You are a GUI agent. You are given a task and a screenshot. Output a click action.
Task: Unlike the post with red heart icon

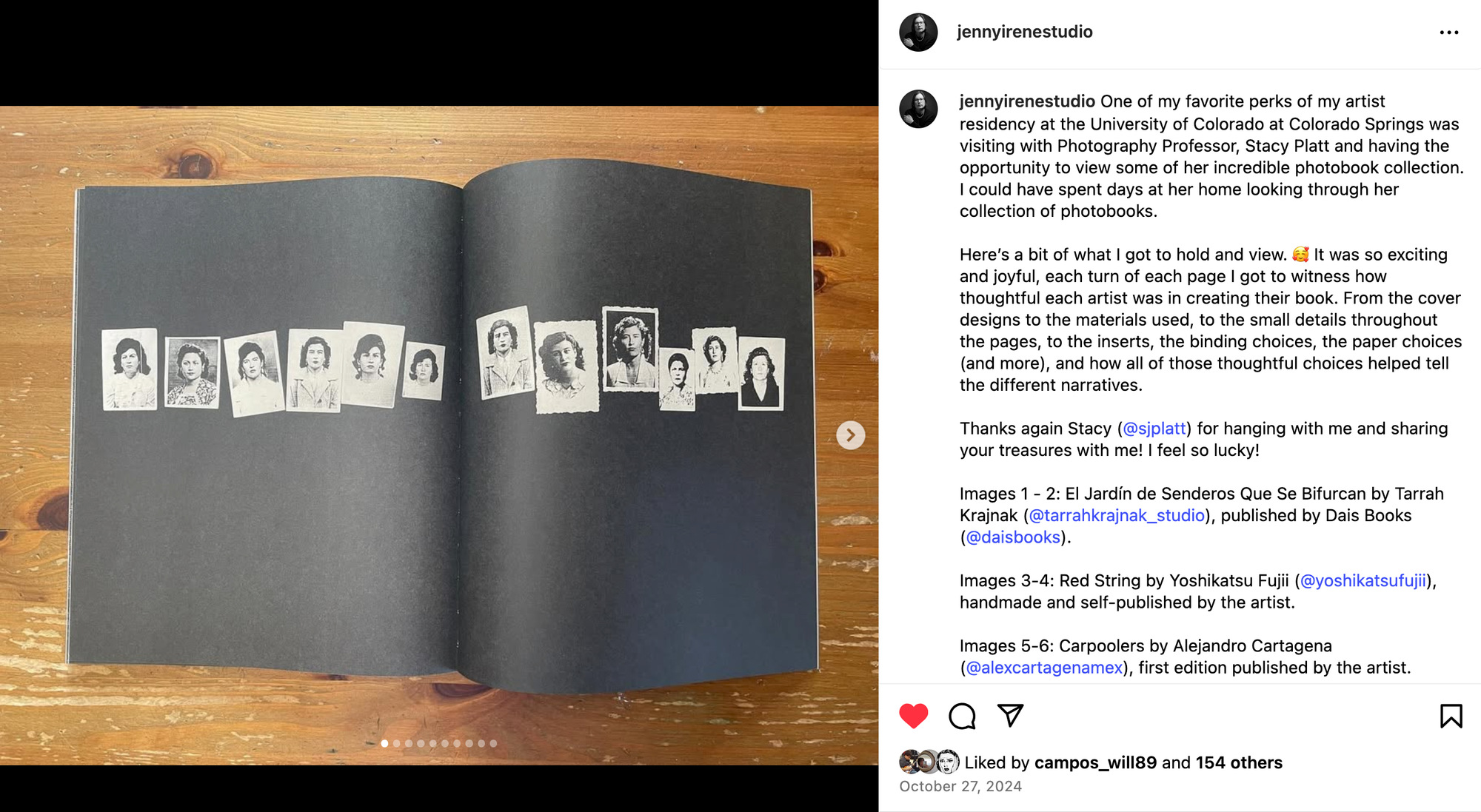913,716
